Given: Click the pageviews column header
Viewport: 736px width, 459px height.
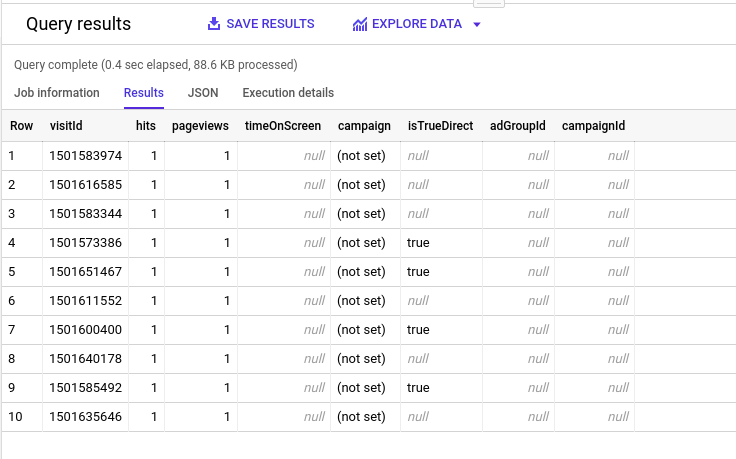Looking at the screenshot, I should coord(201,126).
